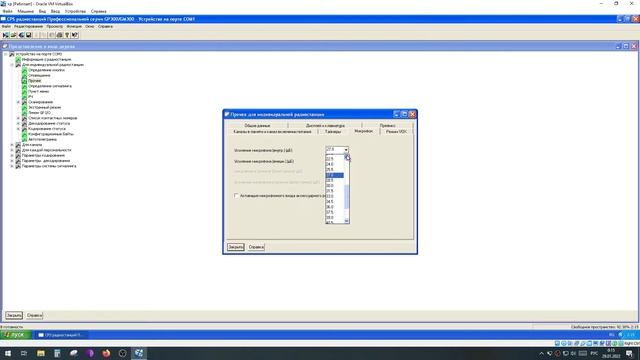The image size is (640, 360).
Task: Select 'Параметры кодирования' tree item
Action: click(x=43, y=155)
